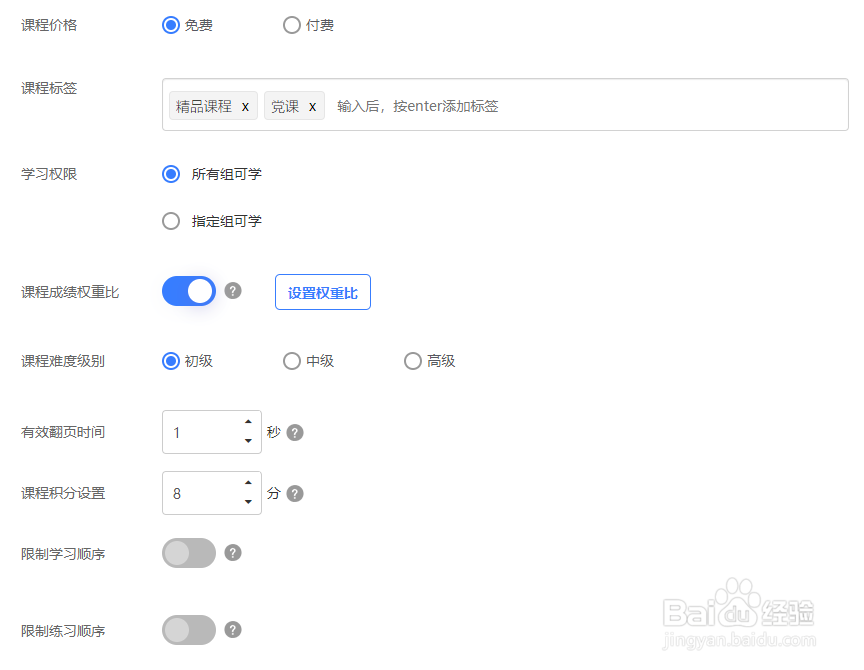Viewport: 864px width, 670px height.
Task: Select the 付费 pricing option
Action: tap(291, 25)
